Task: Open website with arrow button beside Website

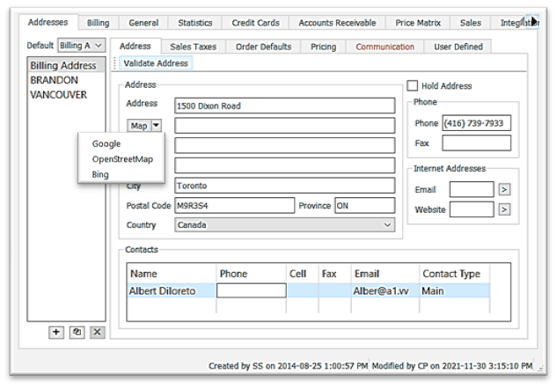Action: coord(504,209)
